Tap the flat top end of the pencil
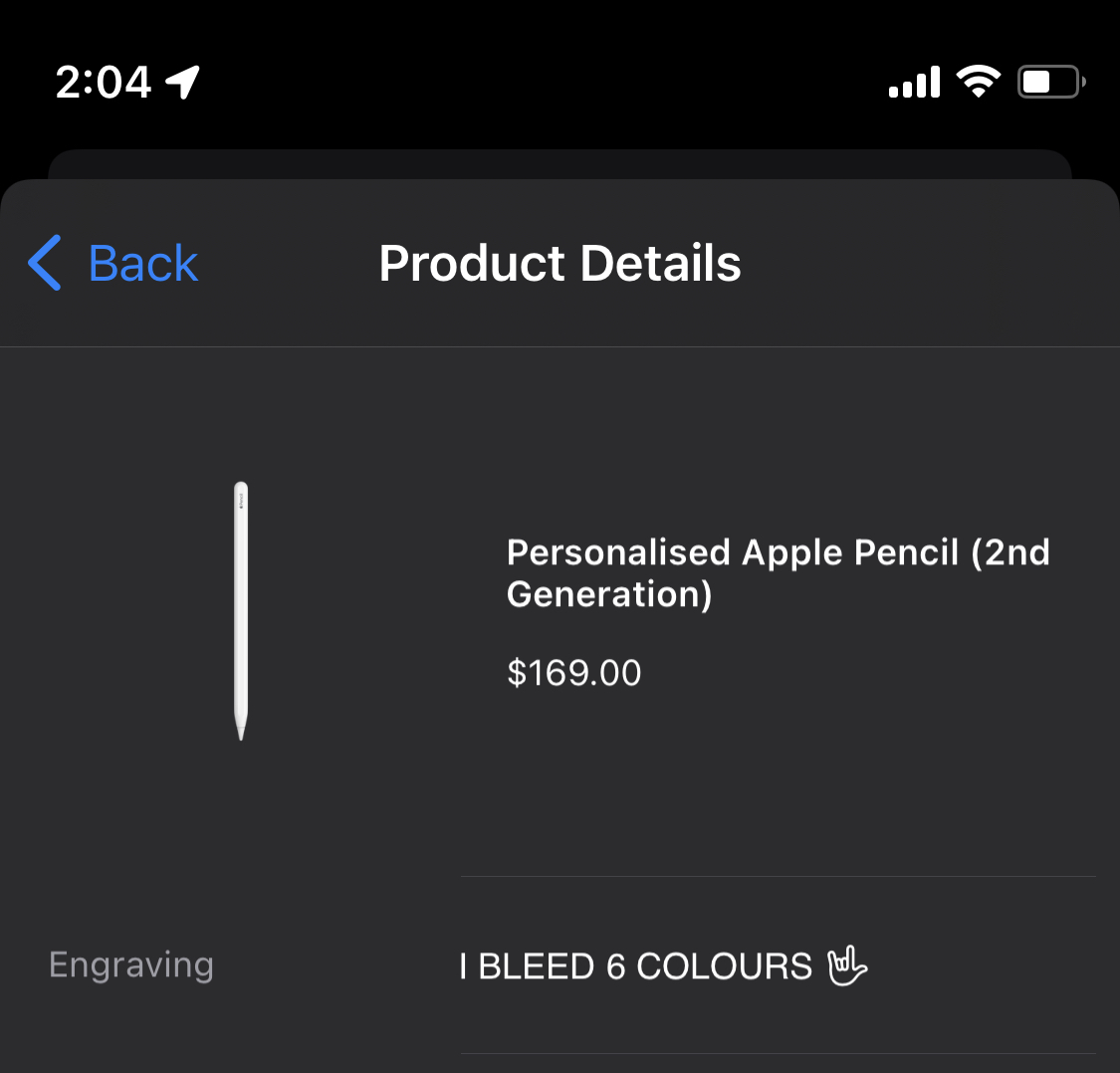This screenshot has width=1120, height=1073. click(241, 488)
